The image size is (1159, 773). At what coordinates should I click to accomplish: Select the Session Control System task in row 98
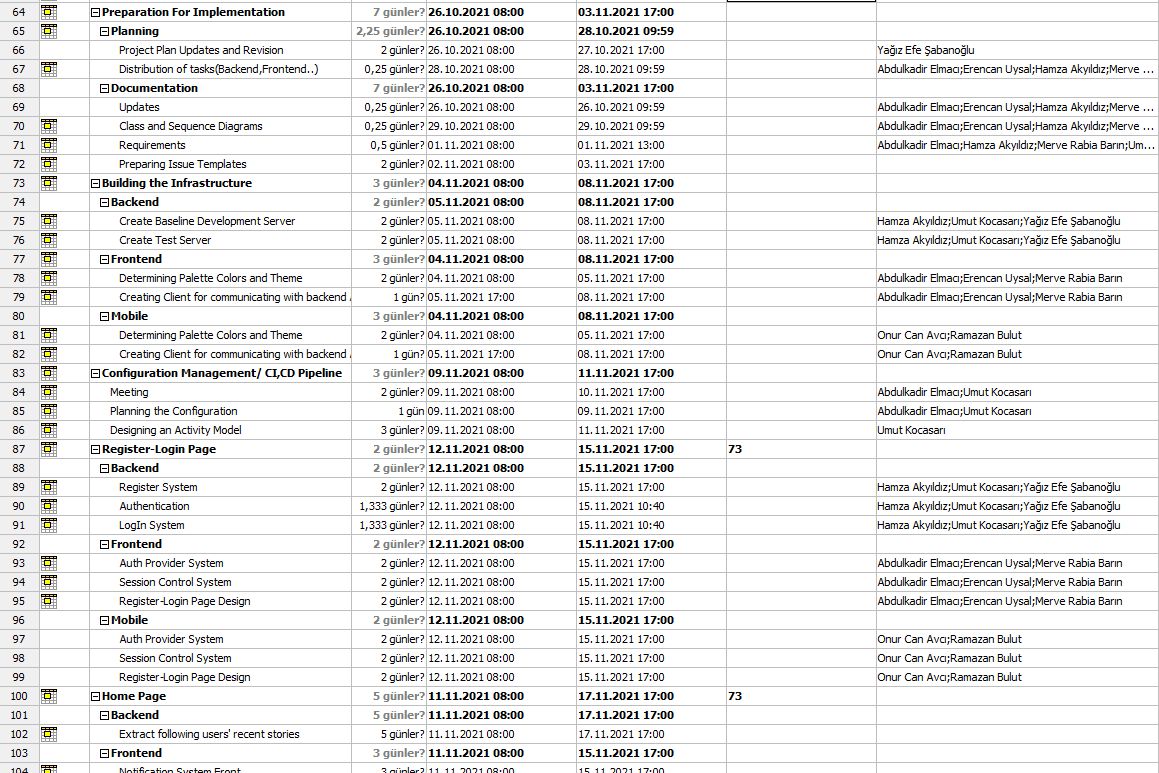pyautogui.click(x=175, y=658)
